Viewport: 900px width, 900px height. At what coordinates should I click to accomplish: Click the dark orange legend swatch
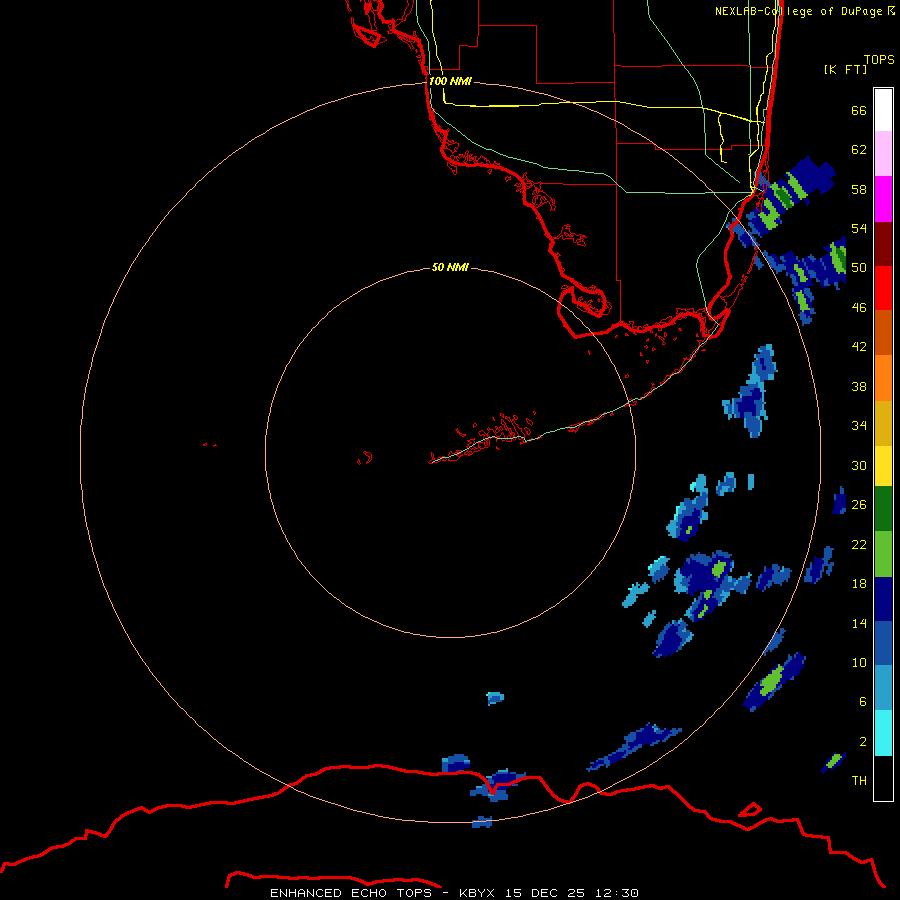click(883, 332)
